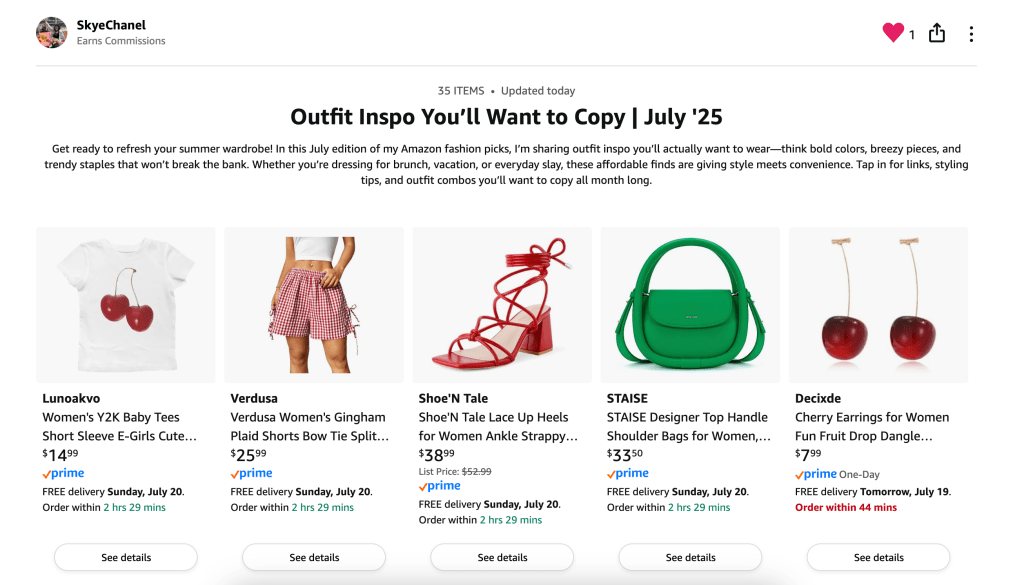Toggle the heart to like the list
1024x585 pixels.
tap(893, 32)
